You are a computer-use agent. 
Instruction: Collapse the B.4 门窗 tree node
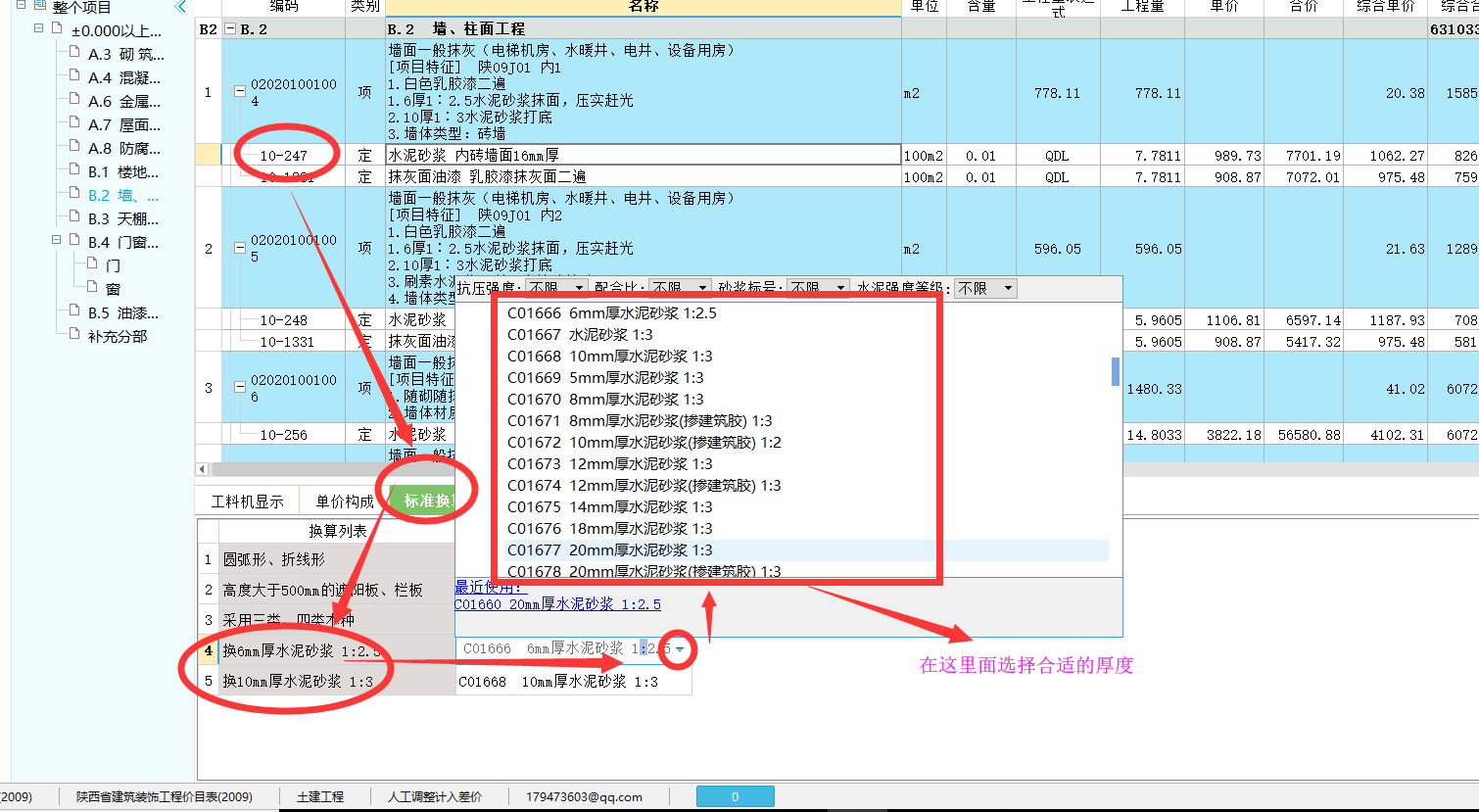pyautogui.click(x=56, y=240)
